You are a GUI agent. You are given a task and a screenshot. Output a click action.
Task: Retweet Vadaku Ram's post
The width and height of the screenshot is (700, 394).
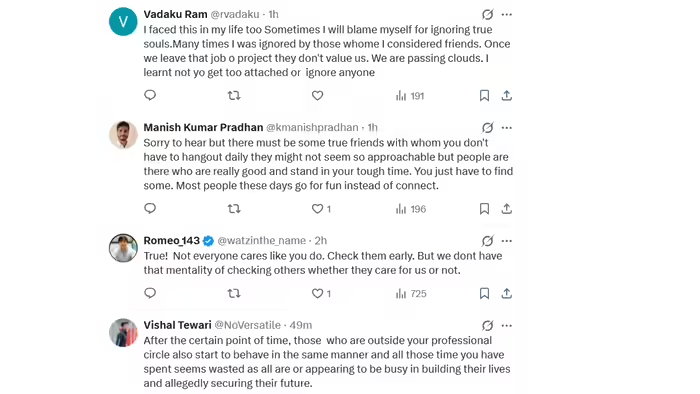point(234,95)
